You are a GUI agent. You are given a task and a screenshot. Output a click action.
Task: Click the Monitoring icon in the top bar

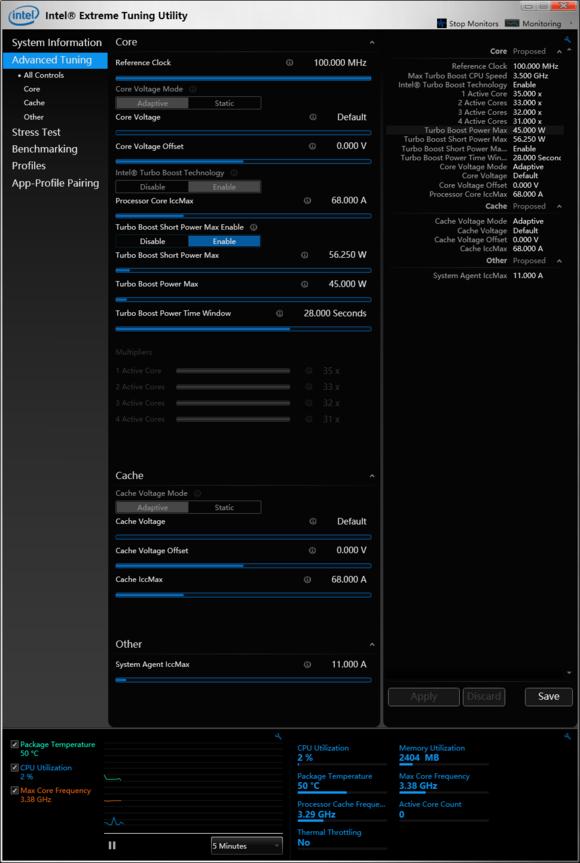pos(512,23)
